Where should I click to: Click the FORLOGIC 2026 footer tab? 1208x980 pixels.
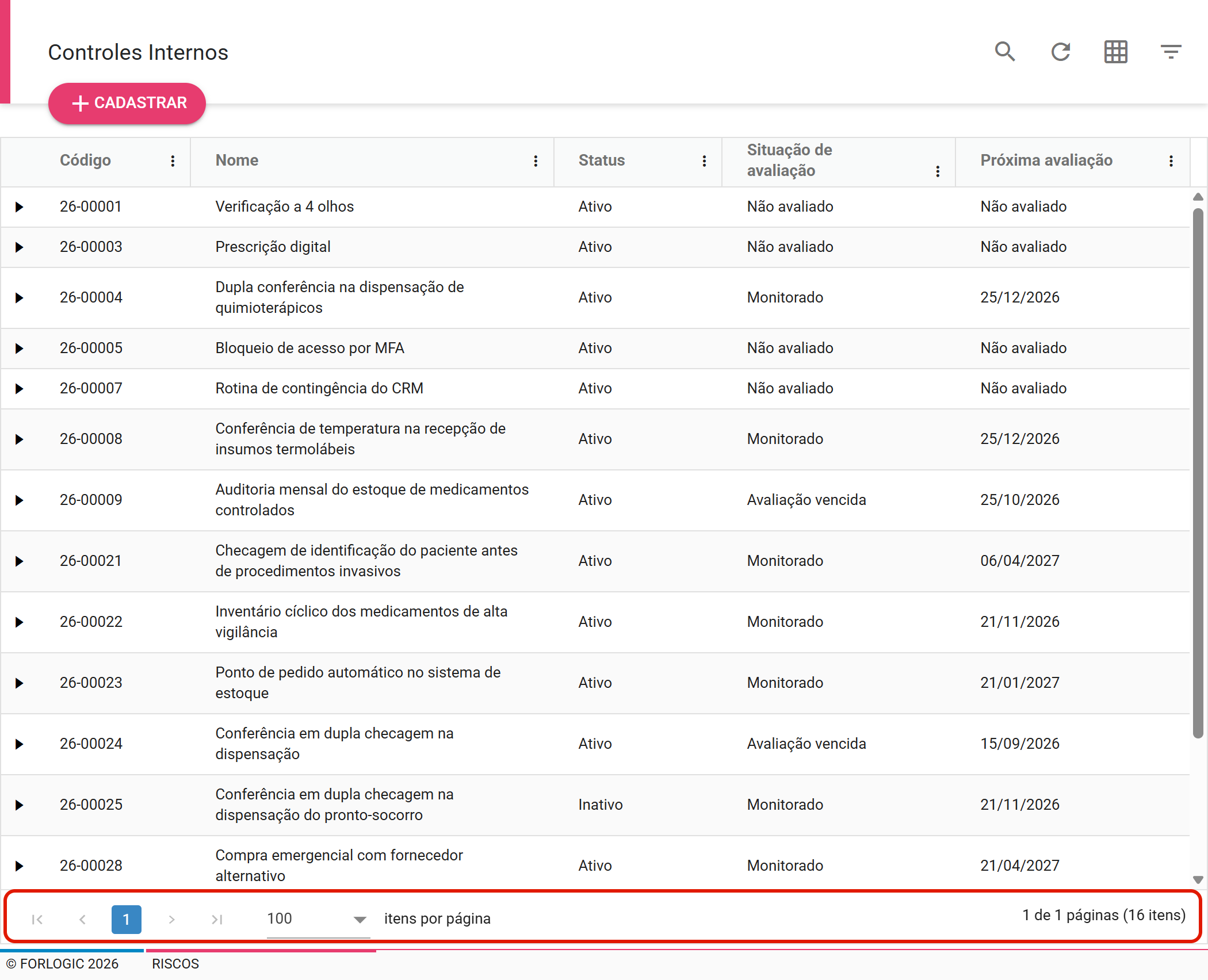coord(63,964)
